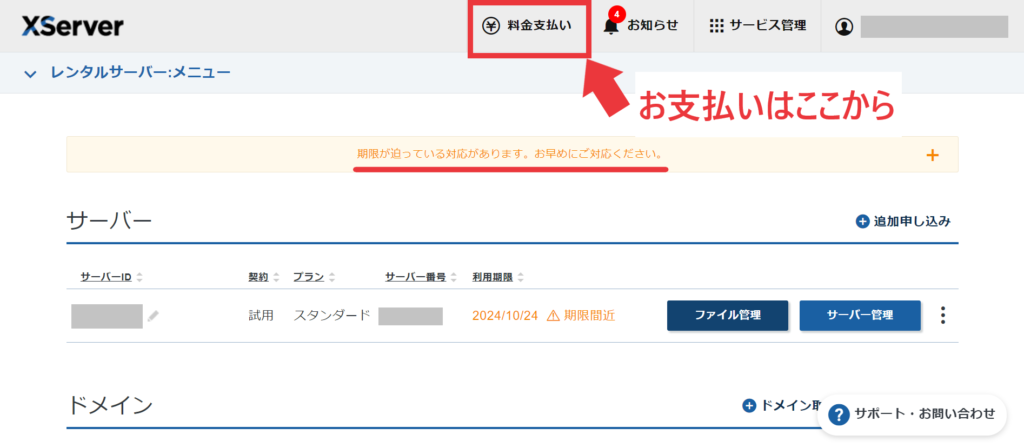
Task: Click the サーバー section heading
Action: (x=109, y=221)
